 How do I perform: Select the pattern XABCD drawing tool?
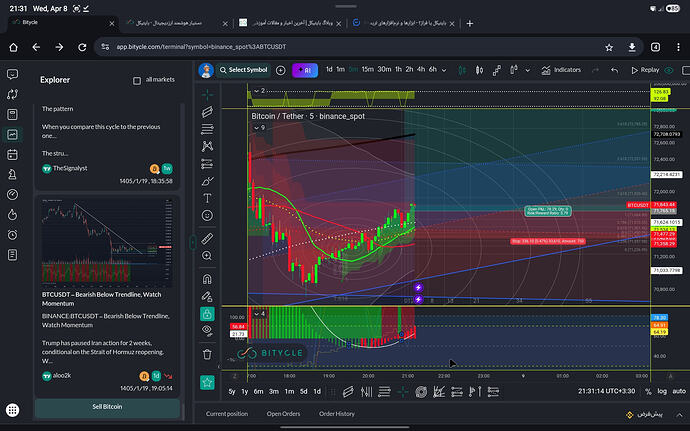click(x=207, y=146)
